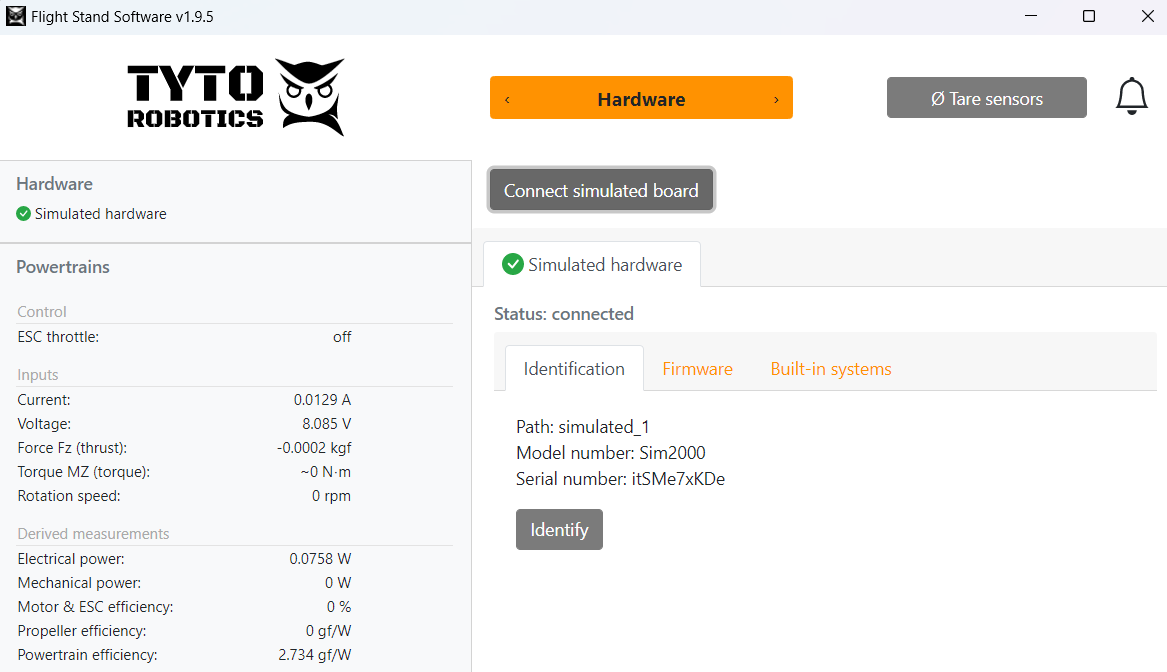Select the Identification tab

point(574,369)
